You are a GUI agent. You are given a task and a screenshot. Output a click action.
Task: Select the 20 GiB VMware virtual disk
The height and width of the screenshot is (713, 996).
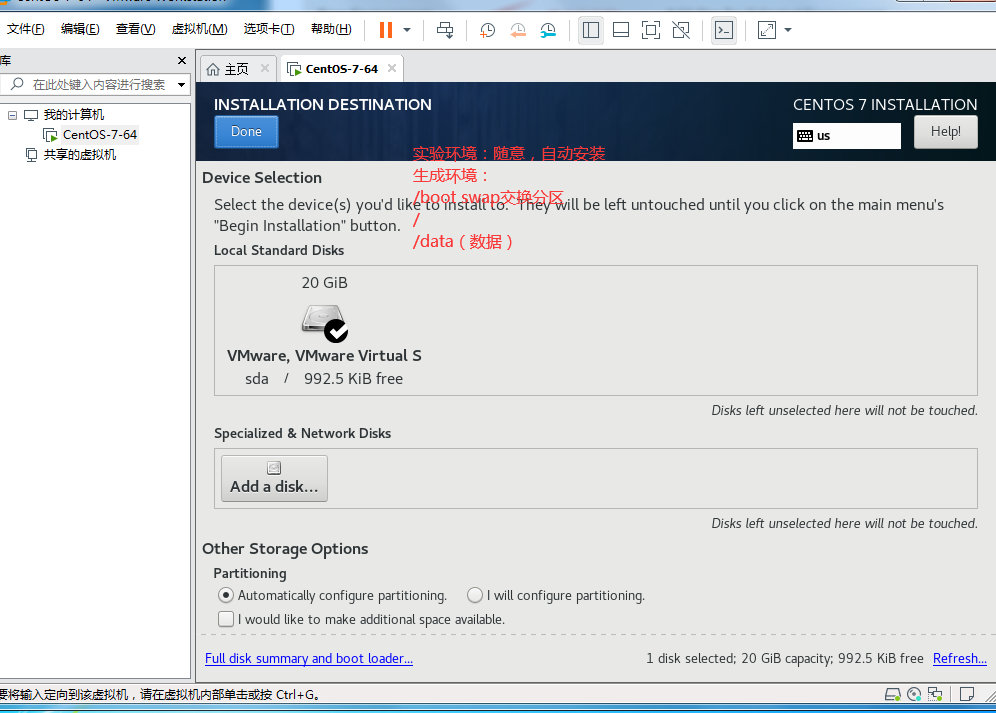pos(324,330)
